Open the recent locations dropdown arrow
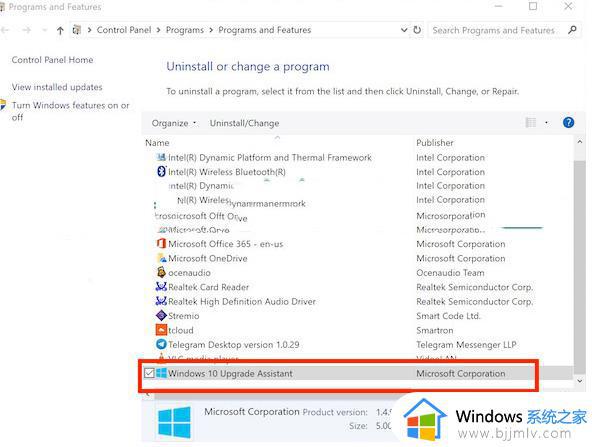 (x=44, y=30)
